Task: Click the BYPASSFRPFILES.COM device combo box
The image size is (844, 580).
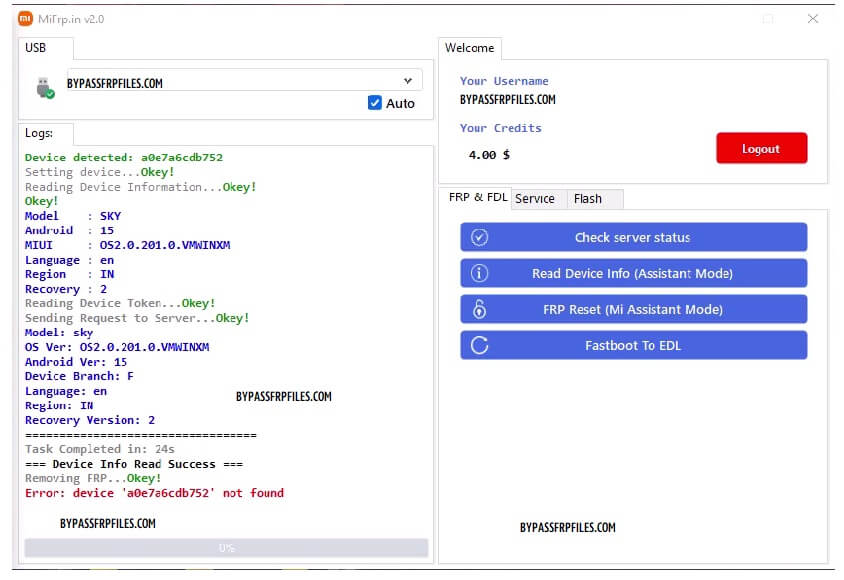Action: [244, 81]
